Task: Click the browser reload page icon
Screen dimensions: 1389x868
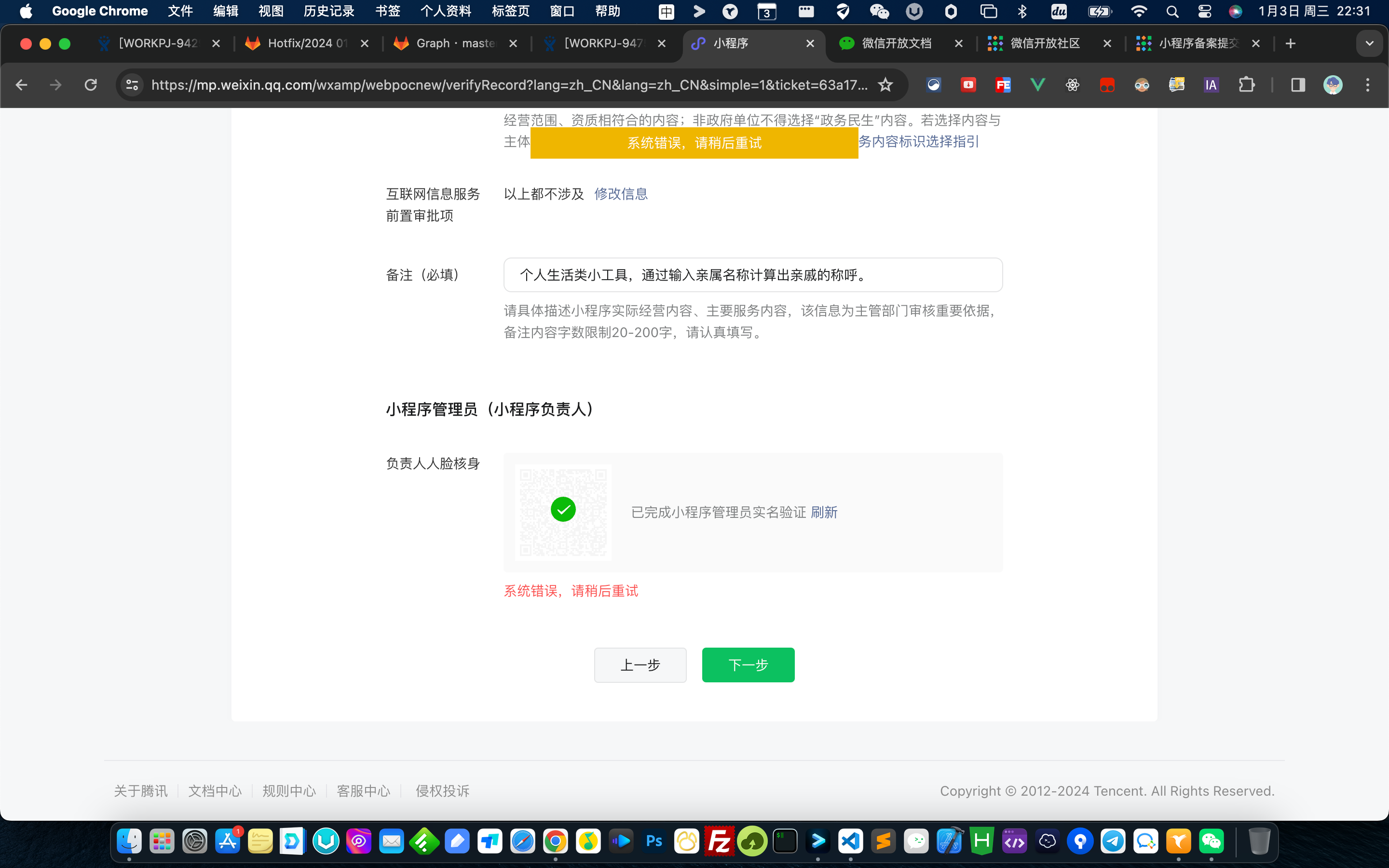Action: 91,85
